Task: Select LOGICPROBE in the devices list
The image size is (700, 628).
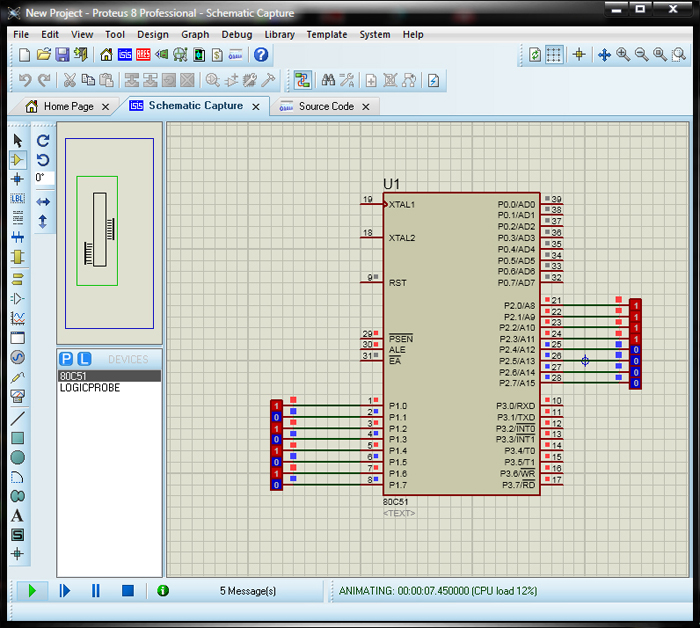Action: point(109,388)
